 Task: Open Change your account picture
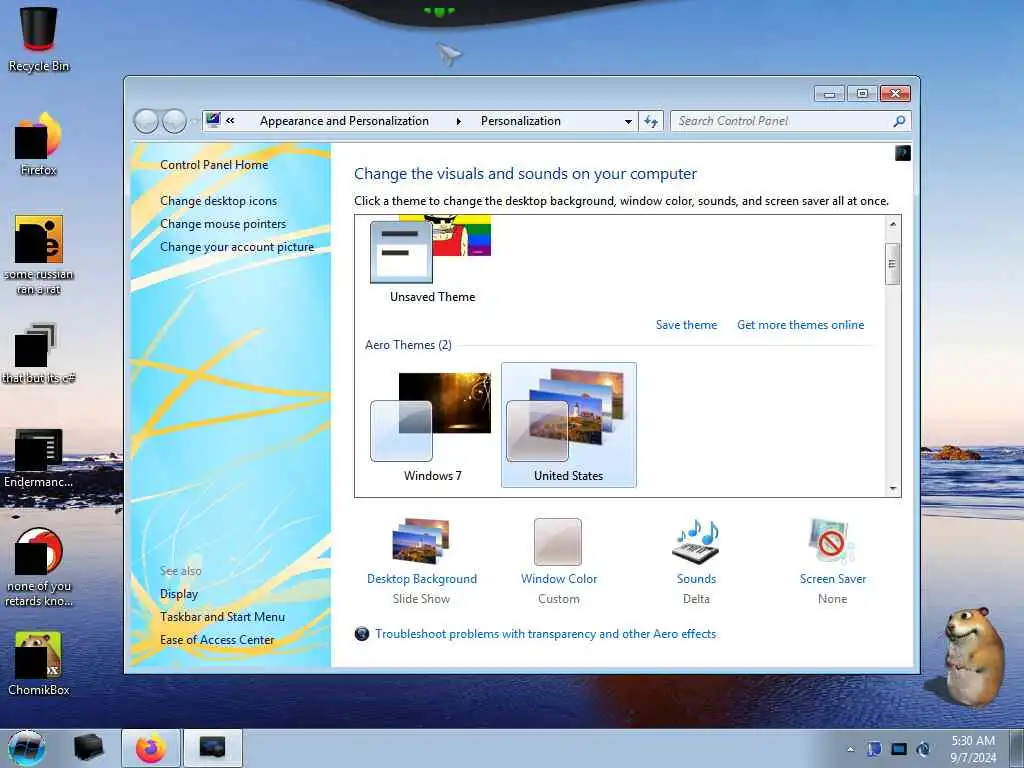click(237, 247)
